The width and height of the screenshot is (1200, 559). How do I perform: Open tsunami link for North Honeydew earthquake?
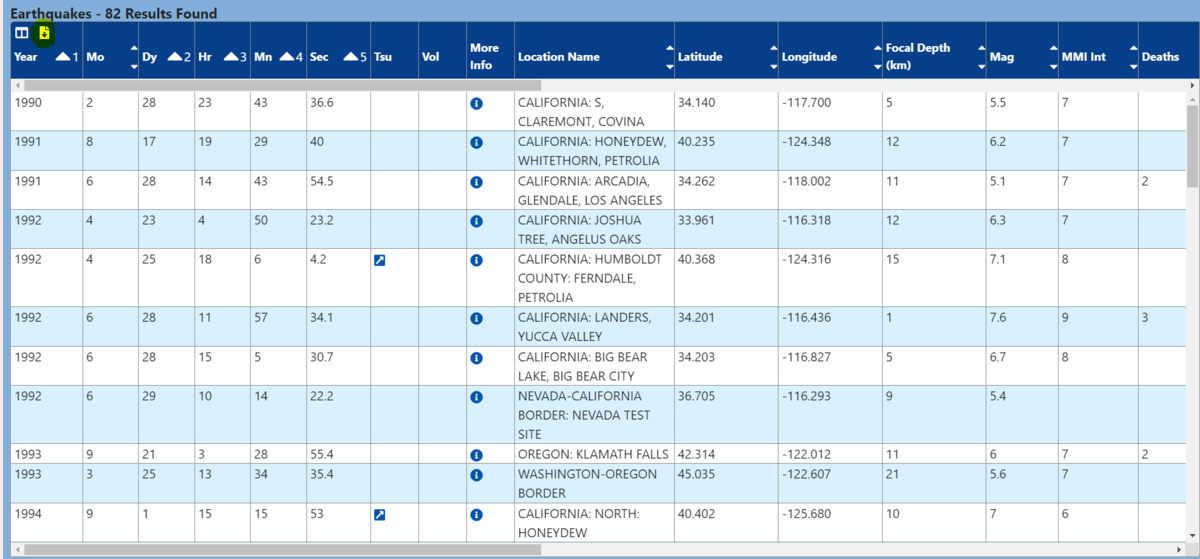[x=379, y=515]
